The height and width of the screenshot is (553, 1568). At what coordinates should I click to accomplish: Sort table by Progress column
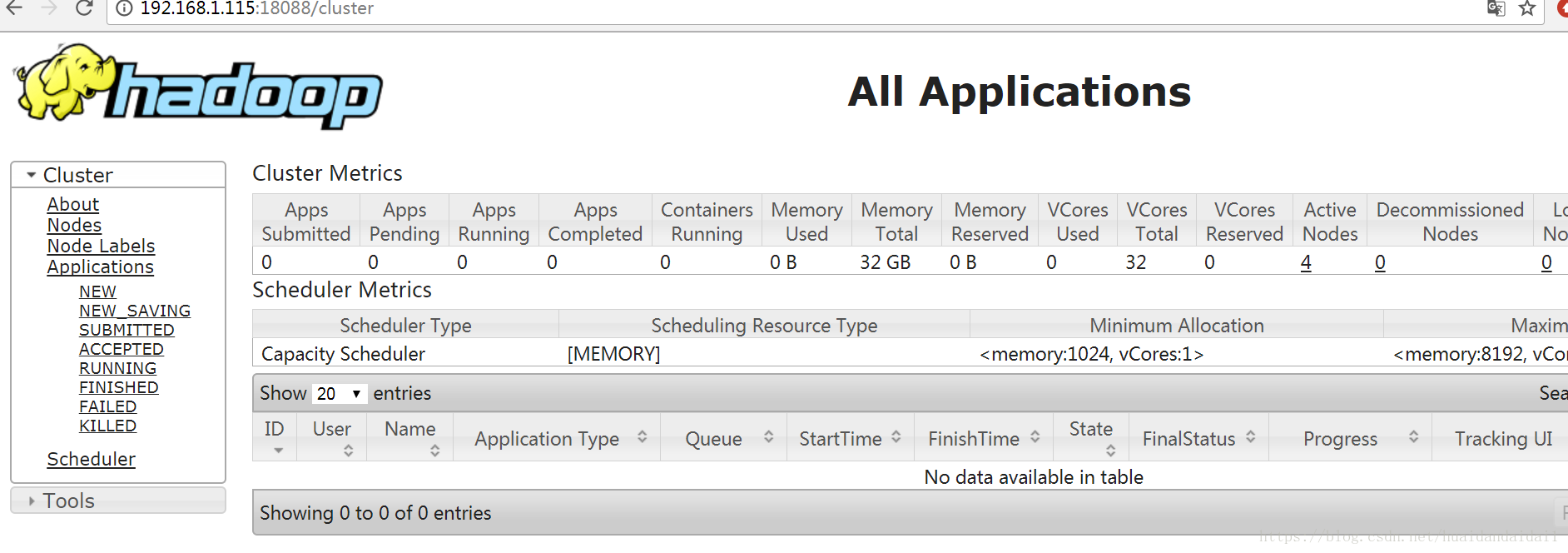click(1350, 438)
